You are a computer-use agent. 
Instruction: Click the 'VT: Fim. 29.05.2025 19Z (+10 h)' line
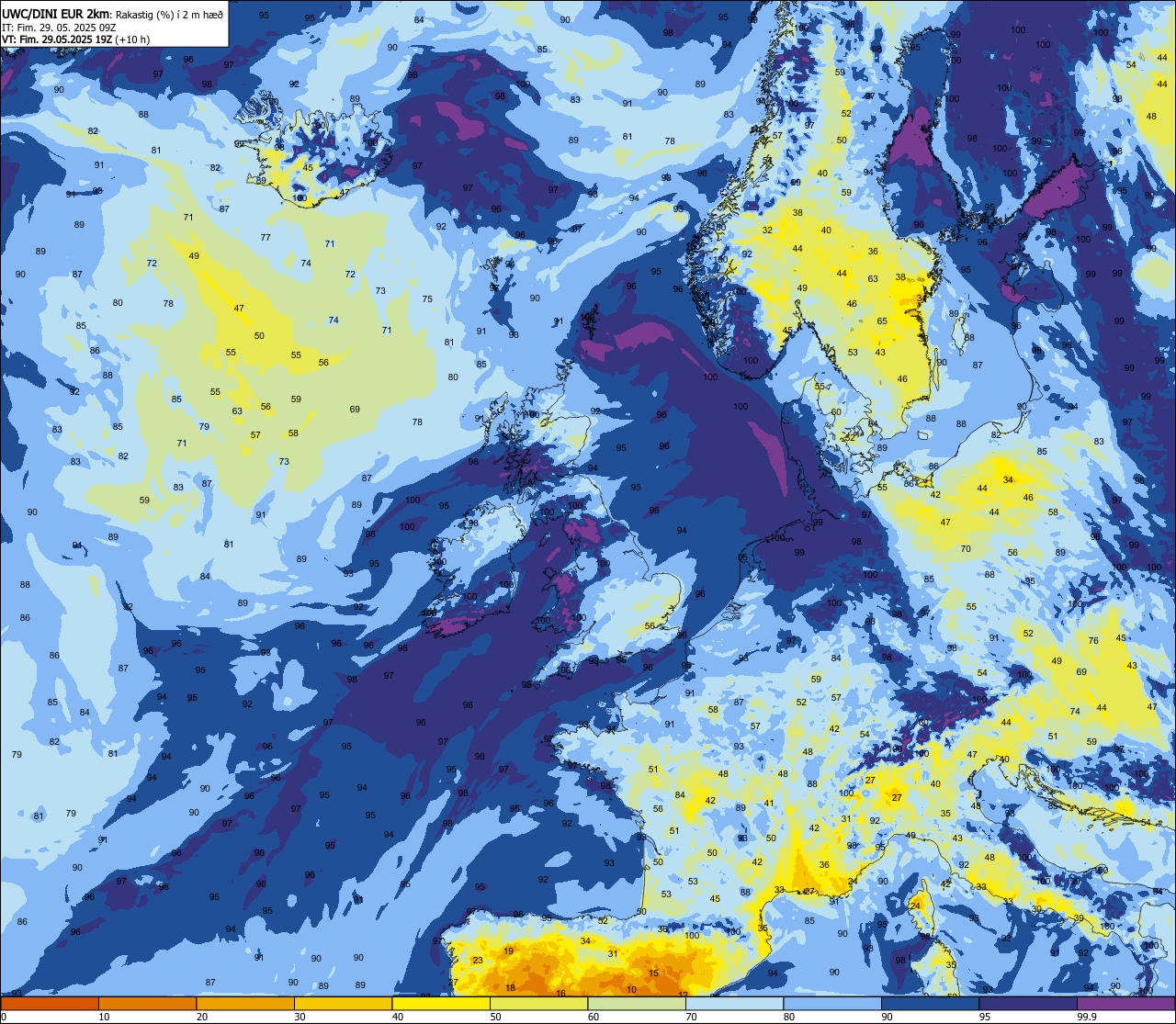[76, 39]
